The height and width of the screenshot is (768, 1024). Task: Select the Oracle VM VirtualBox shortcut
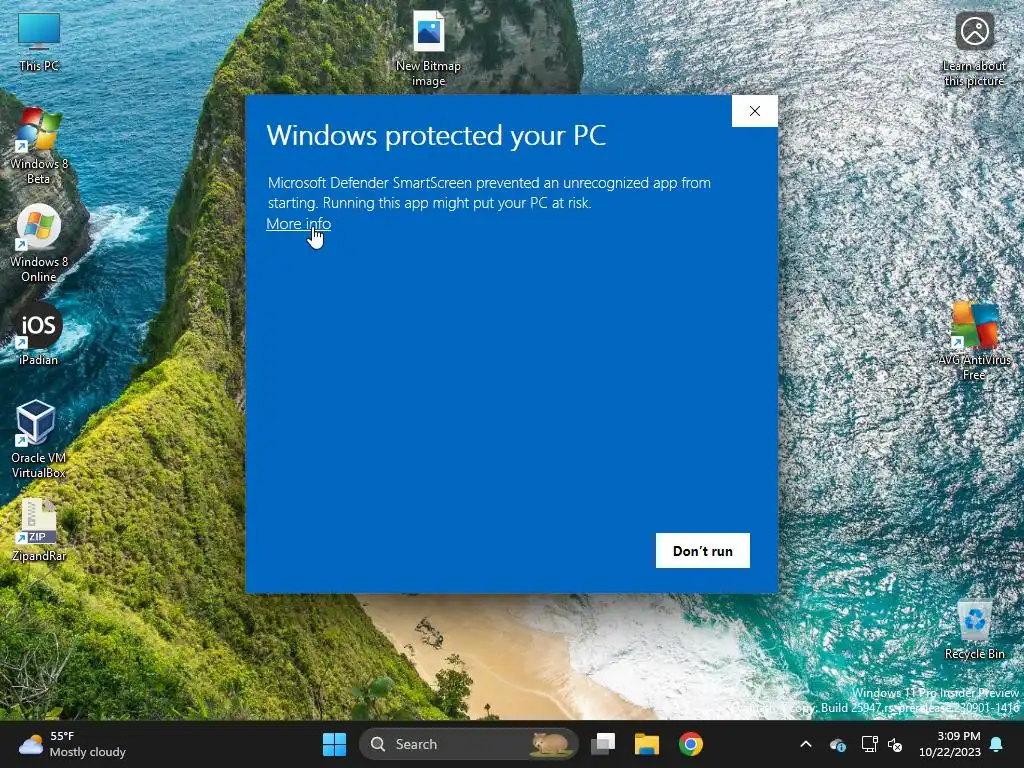[39, 439]
